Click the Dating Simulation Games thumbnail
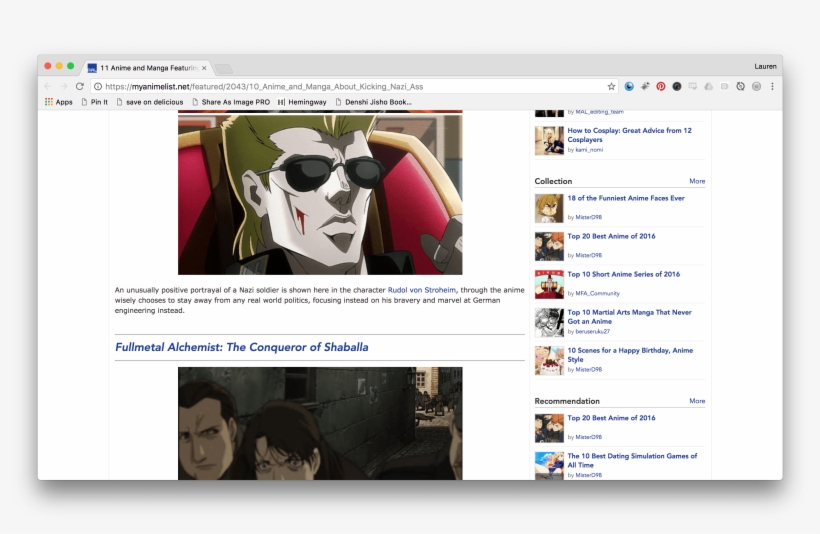 (x=549, y=465)
